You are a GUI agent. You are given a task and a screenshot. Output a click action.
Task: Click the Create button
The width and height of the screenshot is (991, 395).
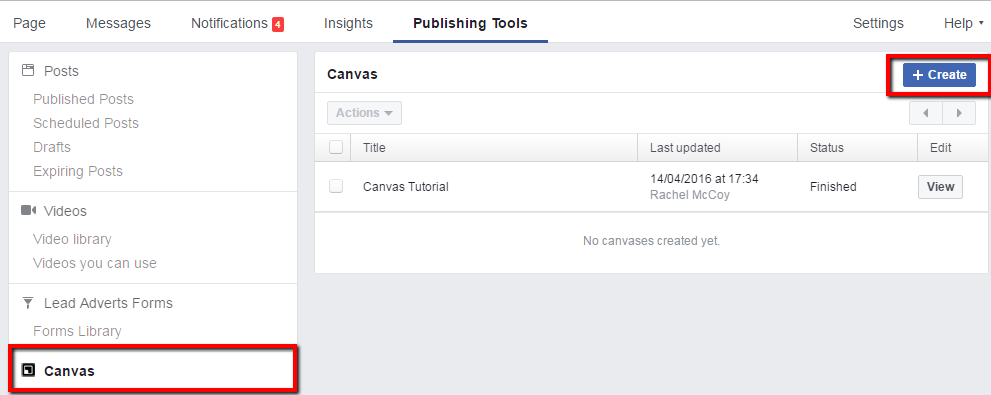(x=939, y=75)
